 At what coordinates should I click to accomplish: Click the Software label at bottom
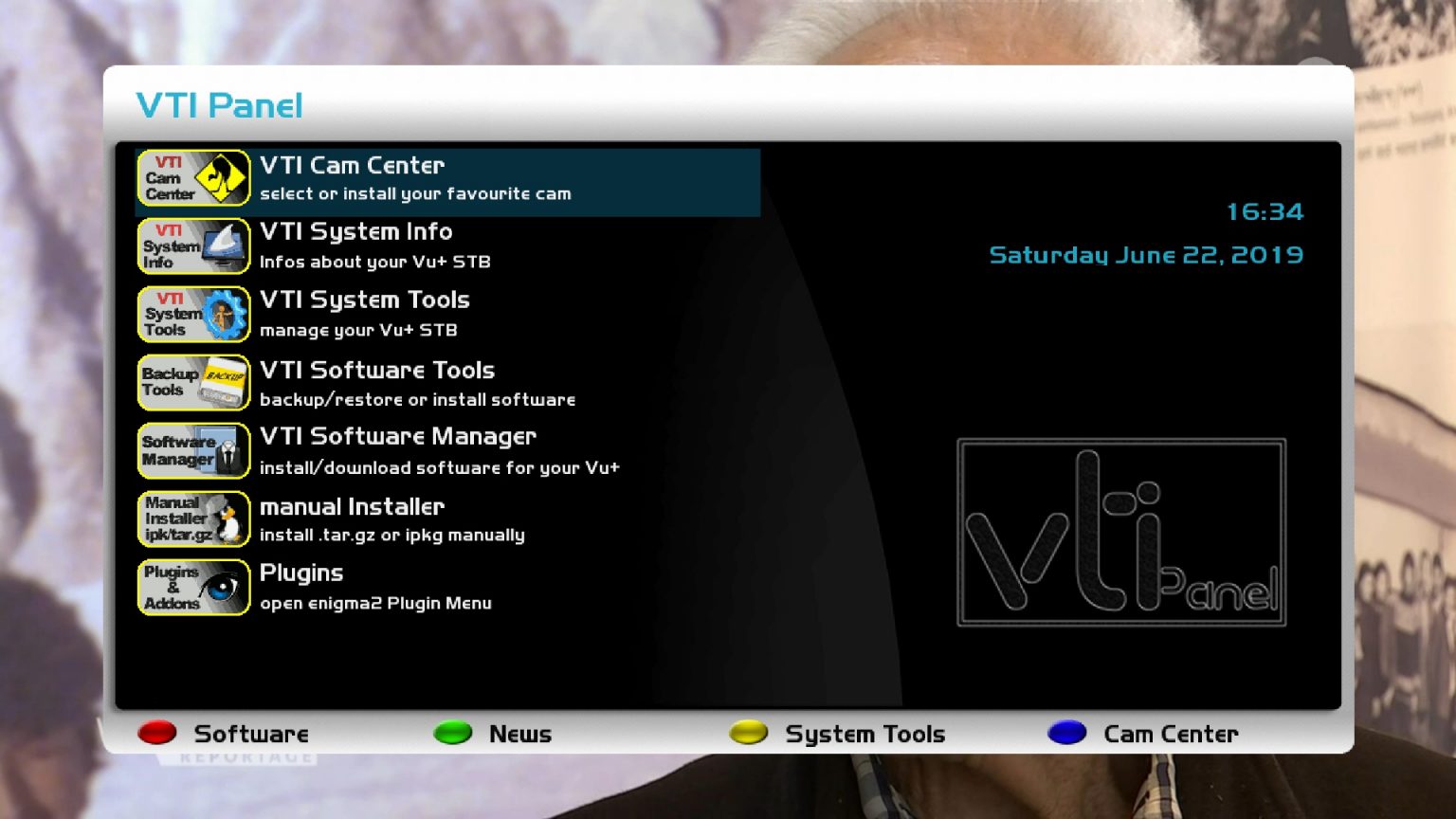(251, 734)
